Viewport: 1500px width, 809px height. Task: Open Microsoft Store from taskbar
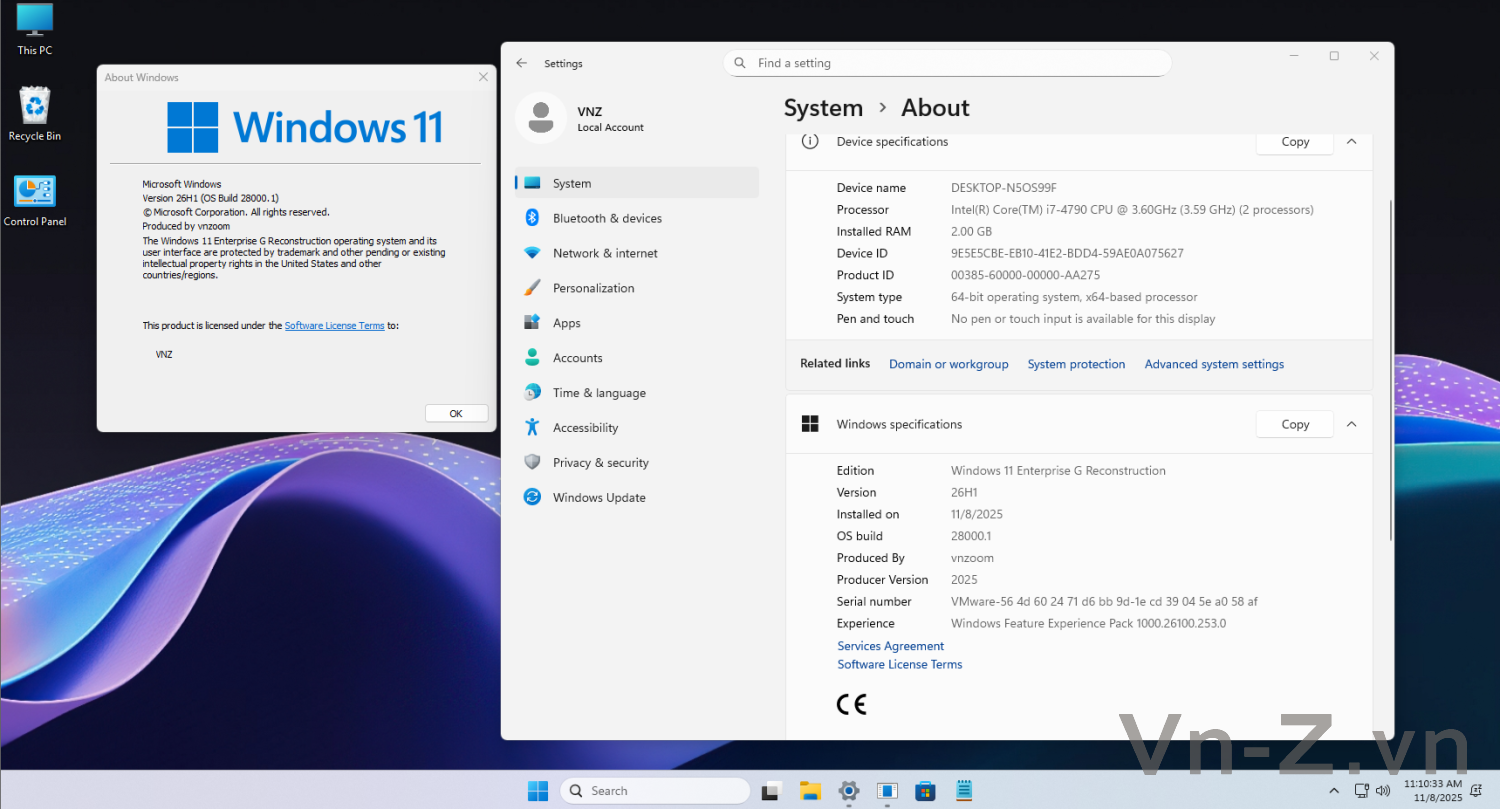point(926,791)
